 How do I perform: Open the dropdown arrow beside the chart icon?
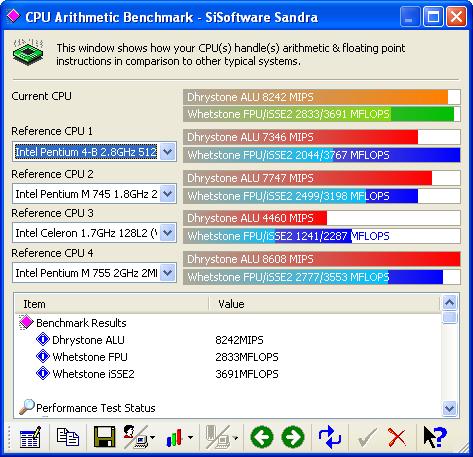pyautogui.click(x=190, y=437)
